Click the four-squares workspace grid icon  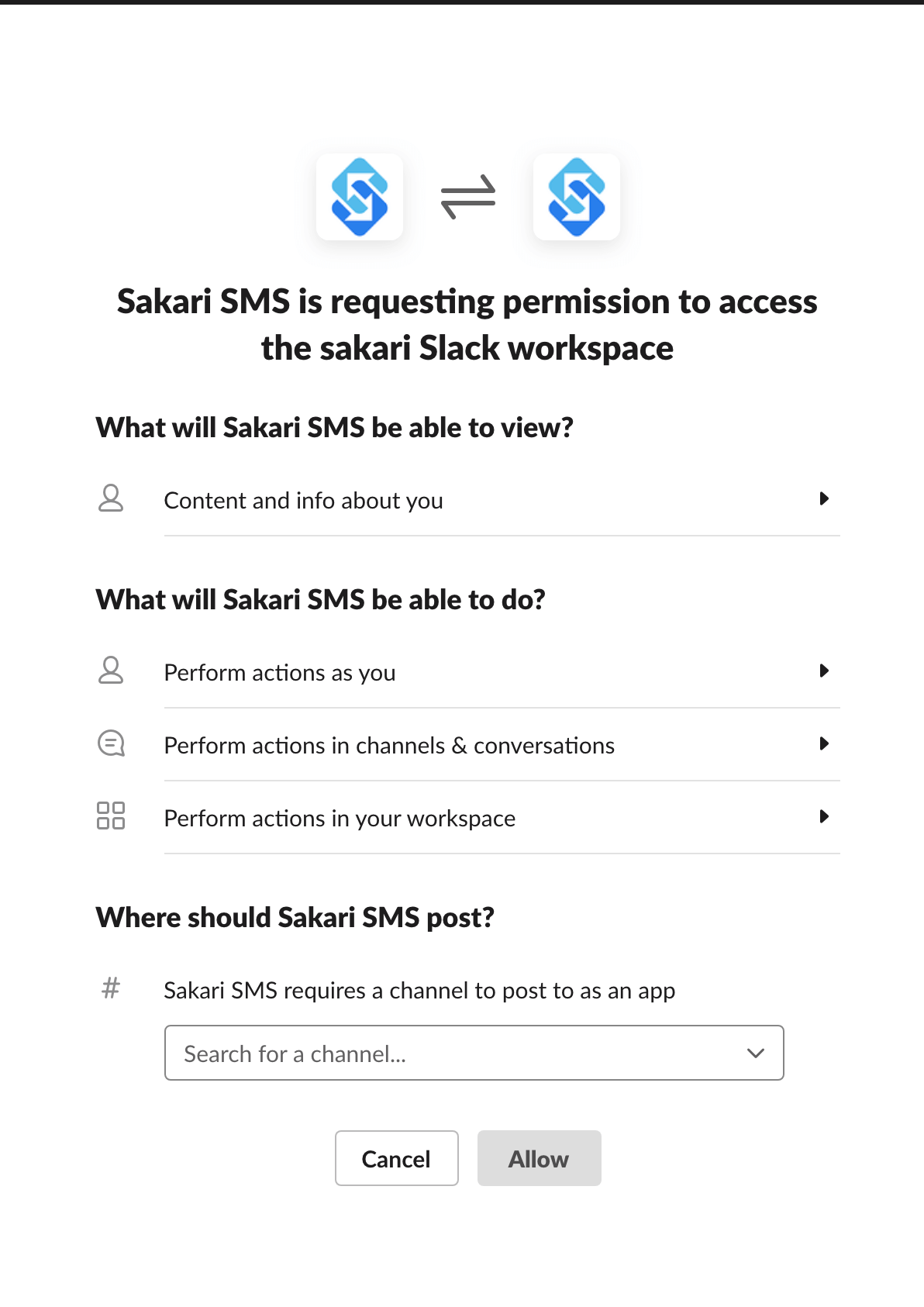point(111,816)
